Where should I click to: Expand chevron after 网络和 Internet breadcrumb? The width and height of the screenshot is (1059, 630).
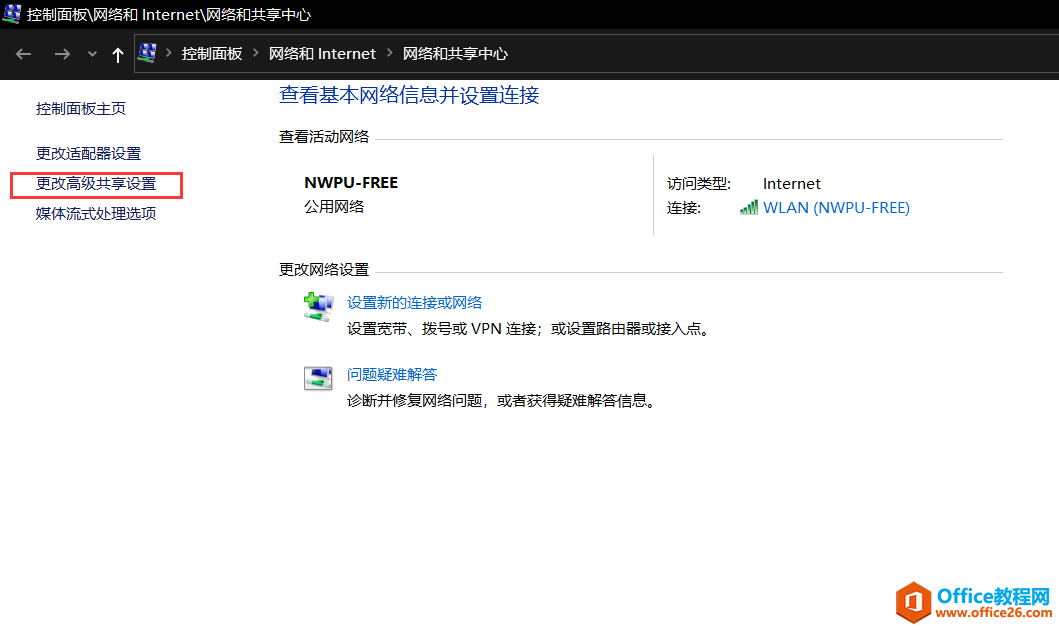point(390,53)
